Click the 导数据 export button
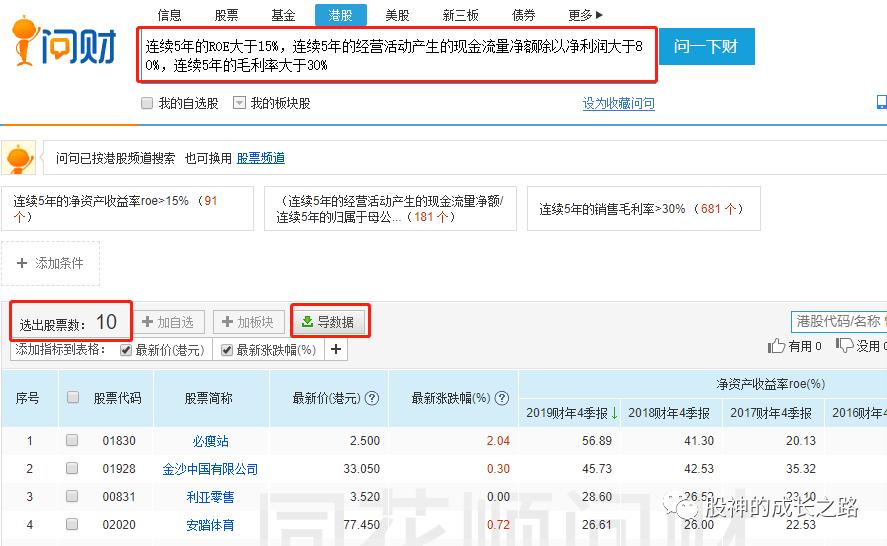Viewport: 887px width, 546px height. click(x=330, y=322)
